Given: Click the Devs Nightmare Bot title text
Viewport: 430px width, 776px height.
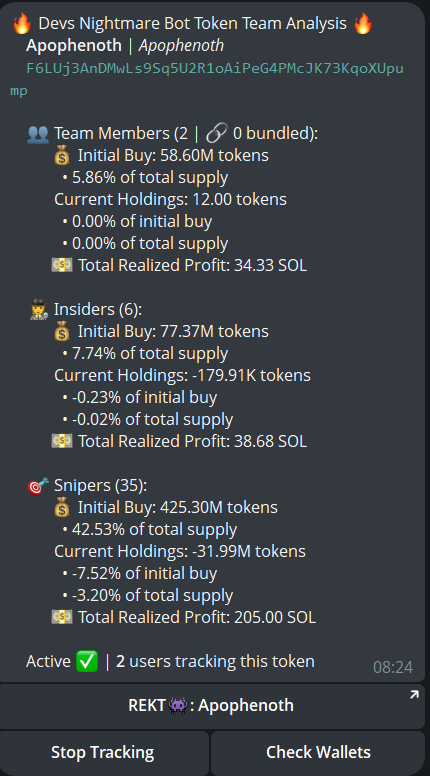Looking at the screenshot, I should click(193, 23).
